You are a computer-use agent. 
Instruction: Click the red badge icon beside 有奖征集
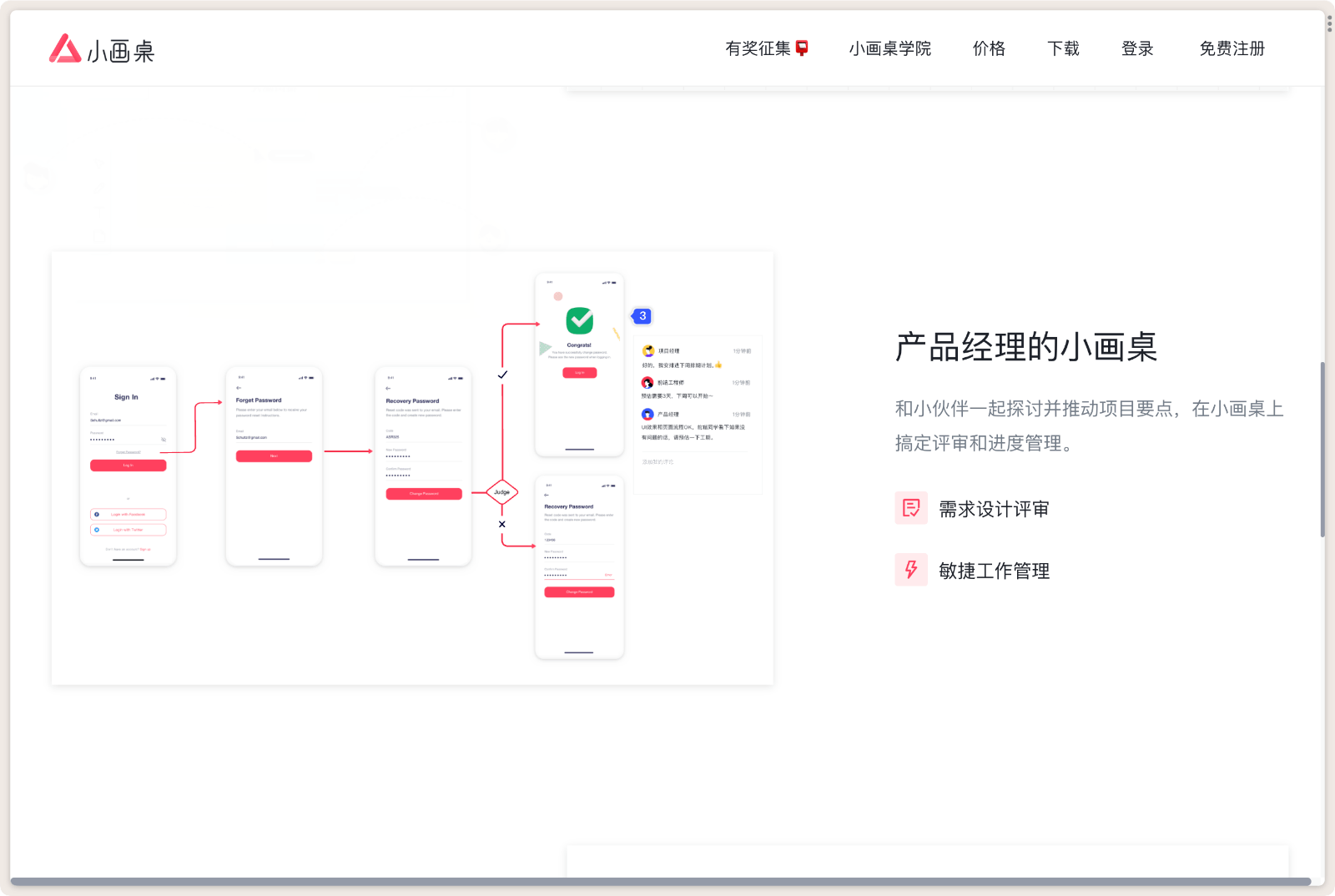tap(802, 48)
